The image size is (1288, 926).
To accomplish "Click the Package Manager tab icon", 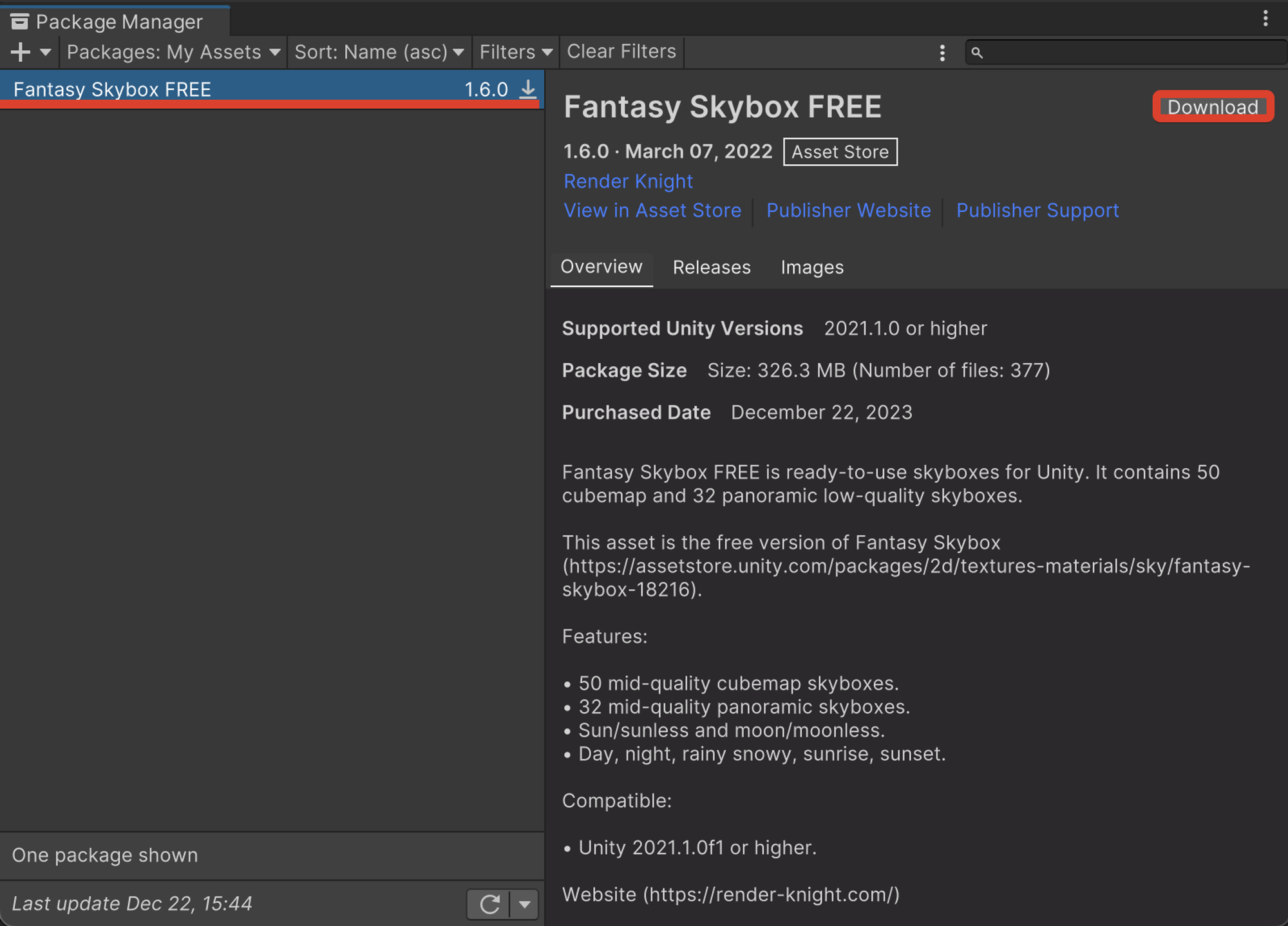I will 19,21.
